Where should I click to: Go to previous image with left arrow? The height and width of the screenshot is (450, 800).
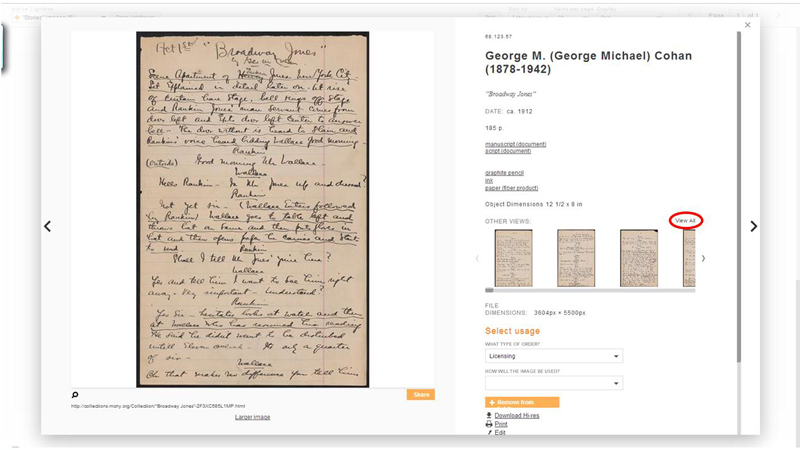pos(47,226)
